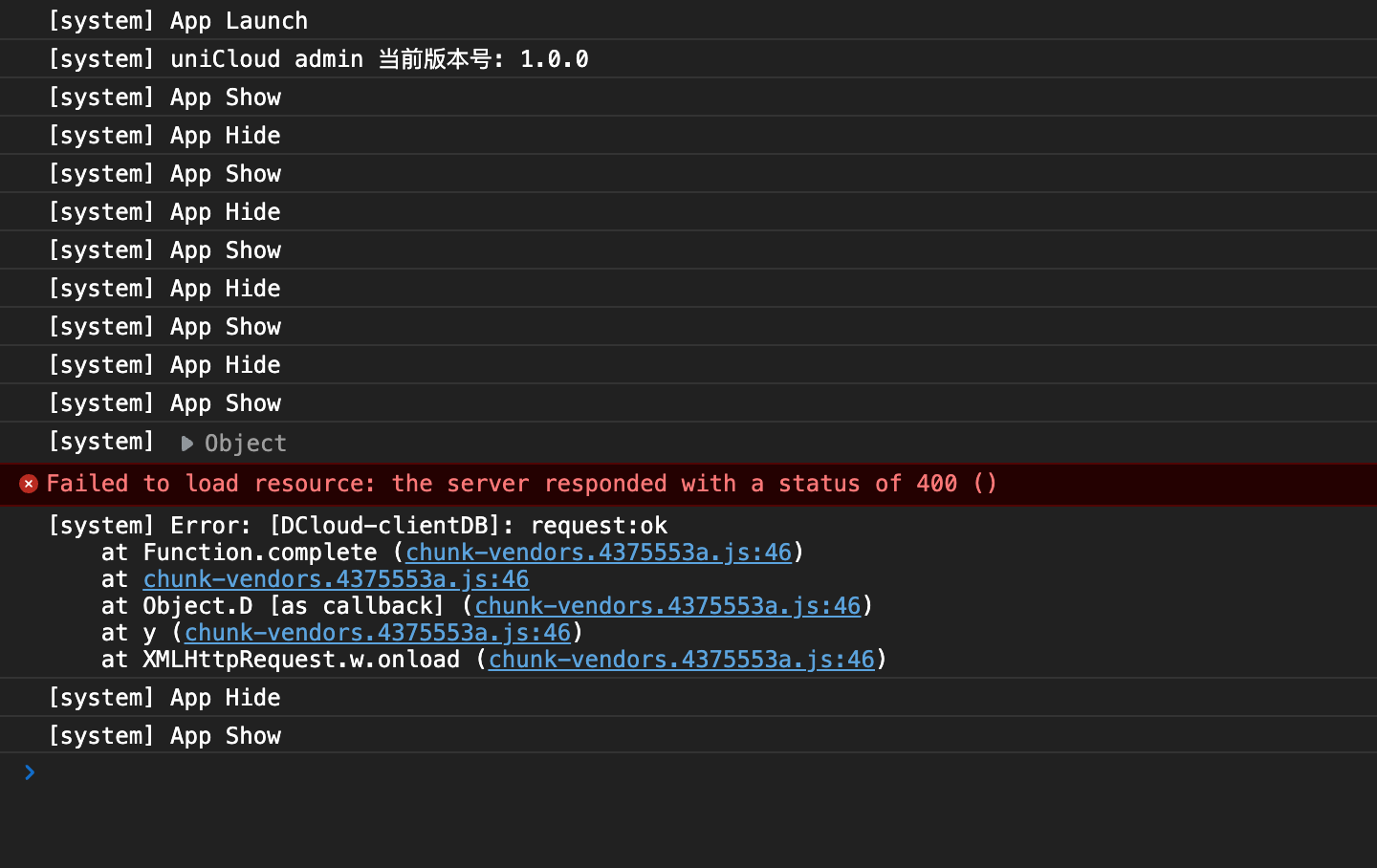1377x868 pixels.
Task: Click the "[system]" label before Object
Action: tap(101, 442)
